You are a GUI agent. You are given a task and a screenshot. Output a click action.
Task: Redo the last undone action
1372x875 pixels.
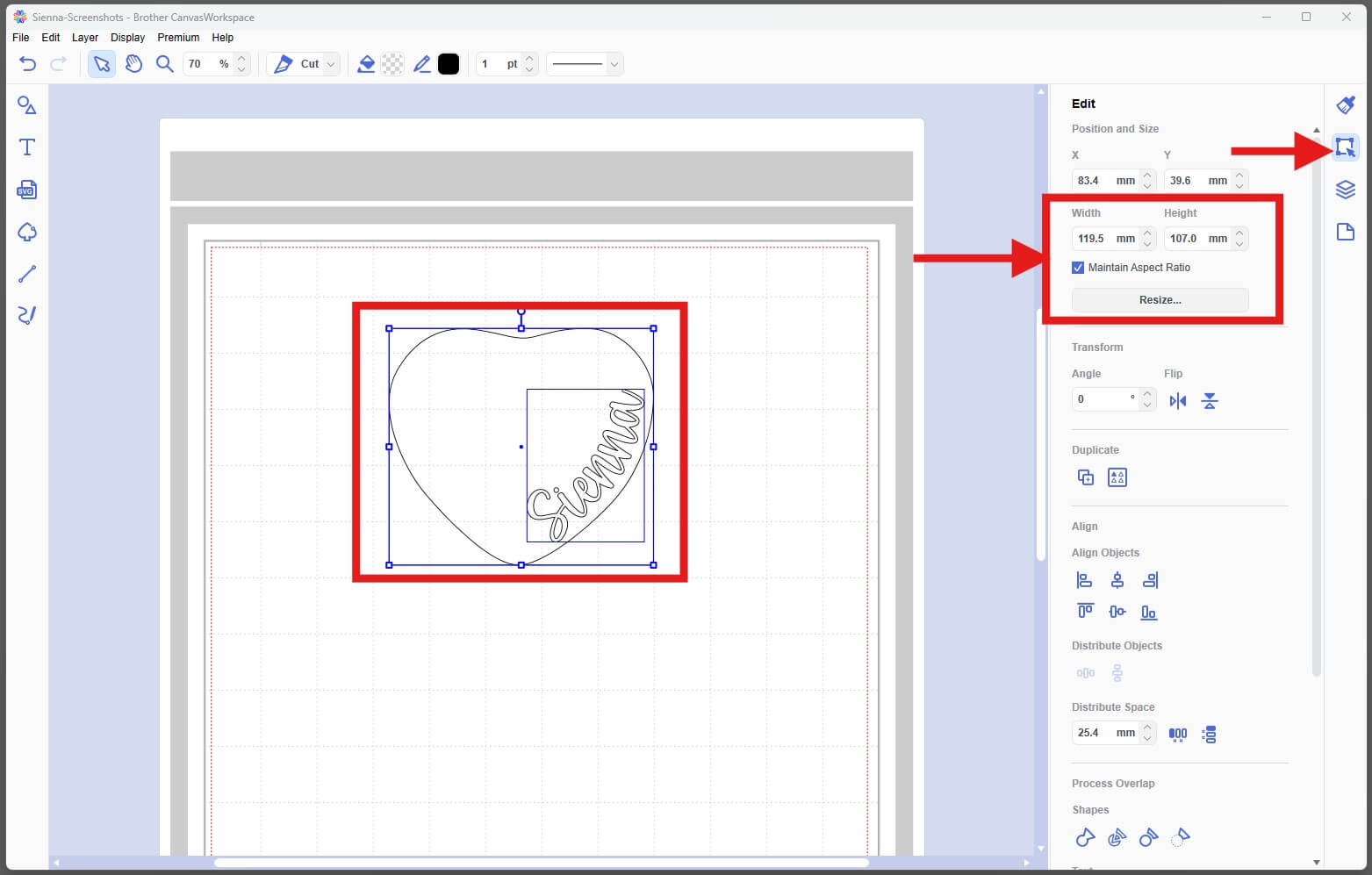point(59,63)
